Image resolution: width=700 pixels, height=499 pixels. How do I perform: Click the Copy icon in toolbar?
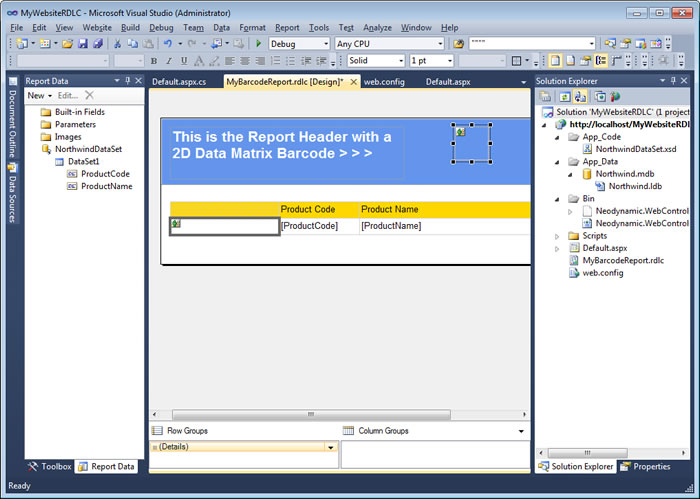[x=133, y=43]
